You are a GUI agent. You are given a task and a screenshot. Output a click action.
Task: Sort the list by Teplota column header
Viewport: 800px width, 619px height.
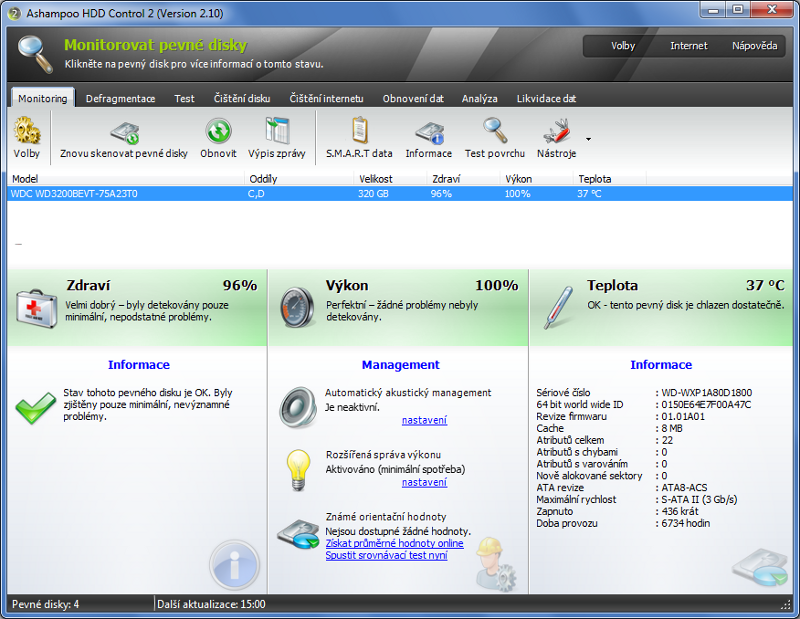pyautogui.click(x=594, y=179)
